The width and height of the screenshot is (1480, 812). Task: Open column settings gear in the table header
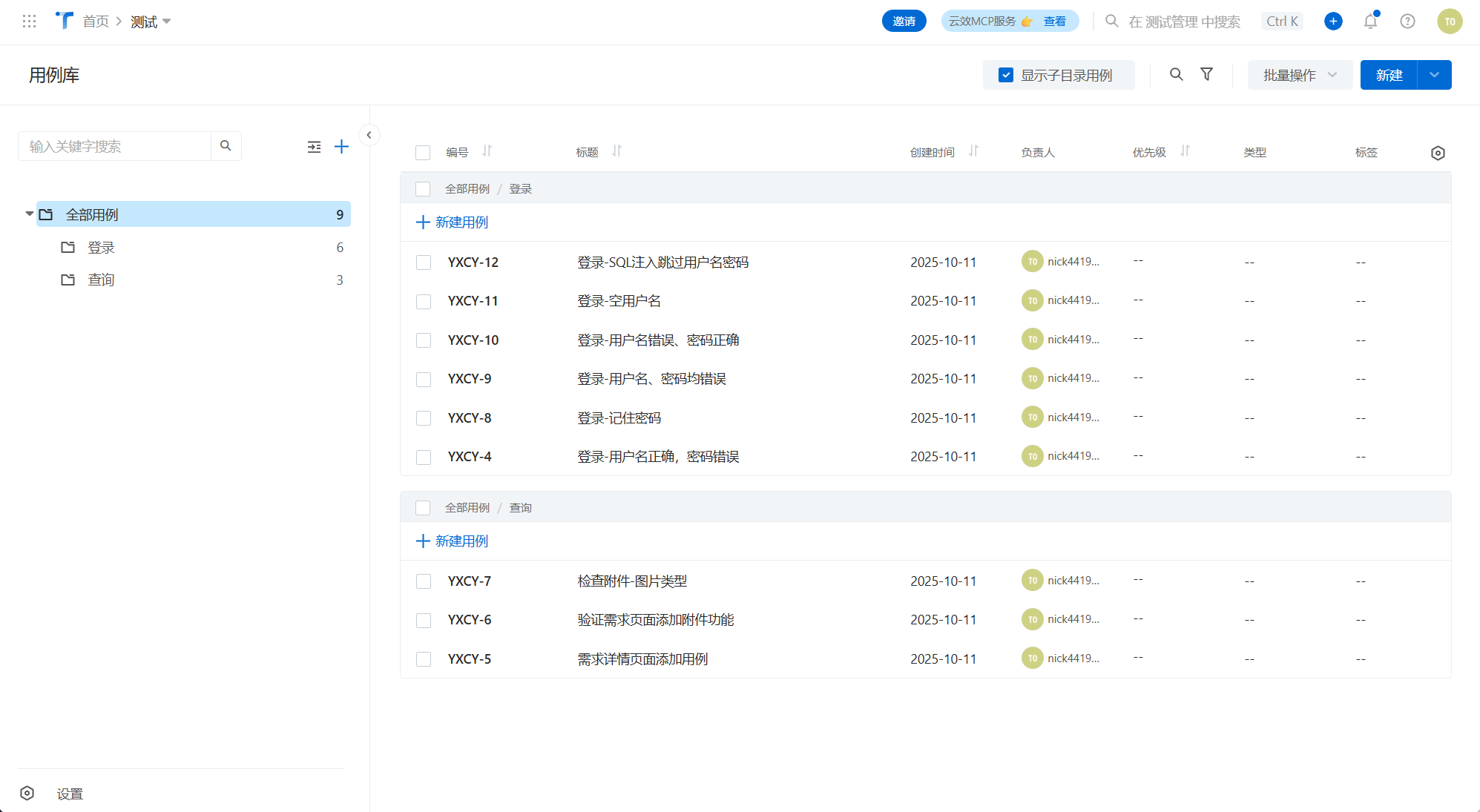click(1438, 152)
